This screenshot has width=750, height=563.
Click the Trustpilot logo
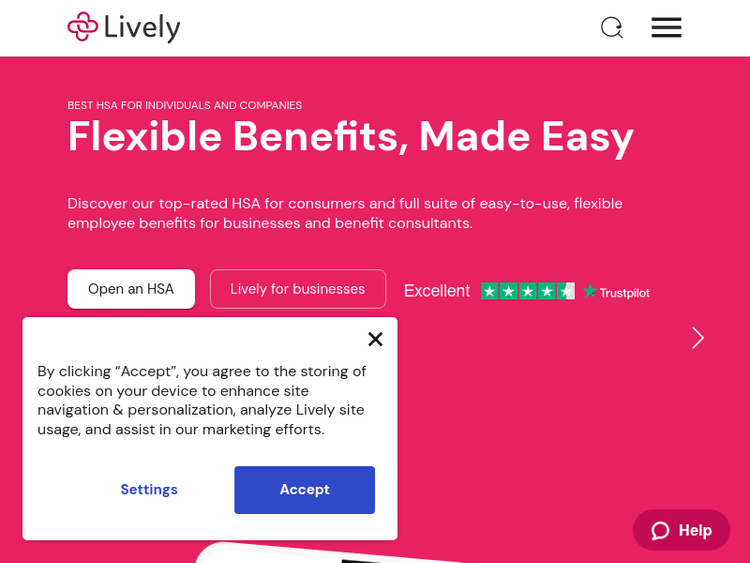tap(617, 292)
